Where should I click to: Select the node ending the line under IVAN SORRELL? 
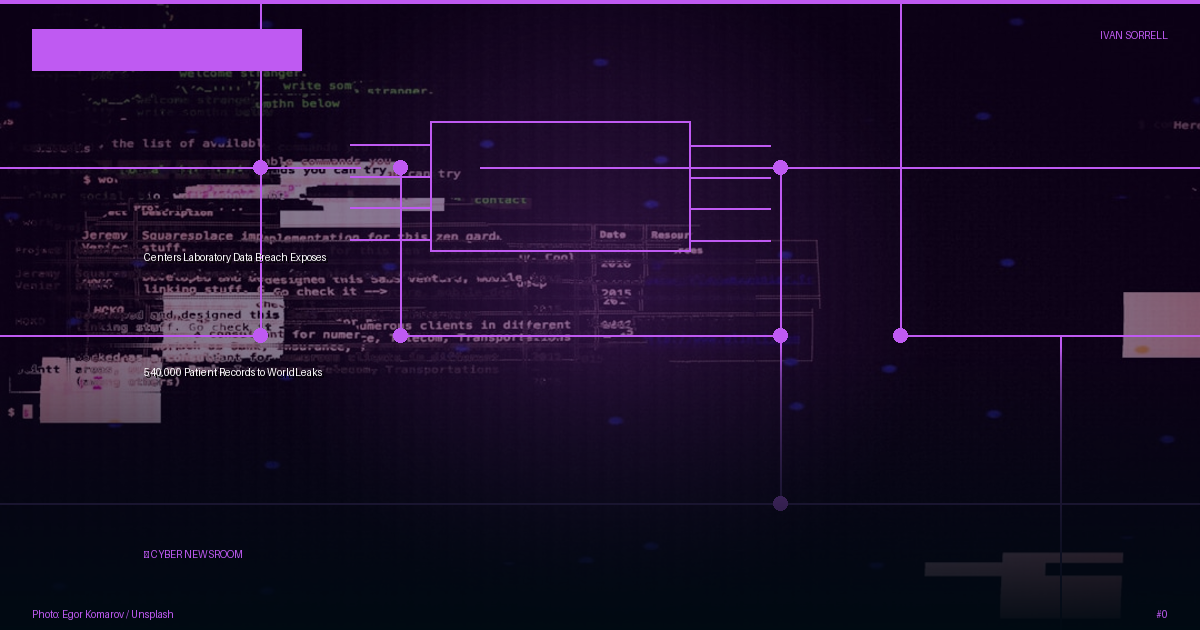coord(900,335)
